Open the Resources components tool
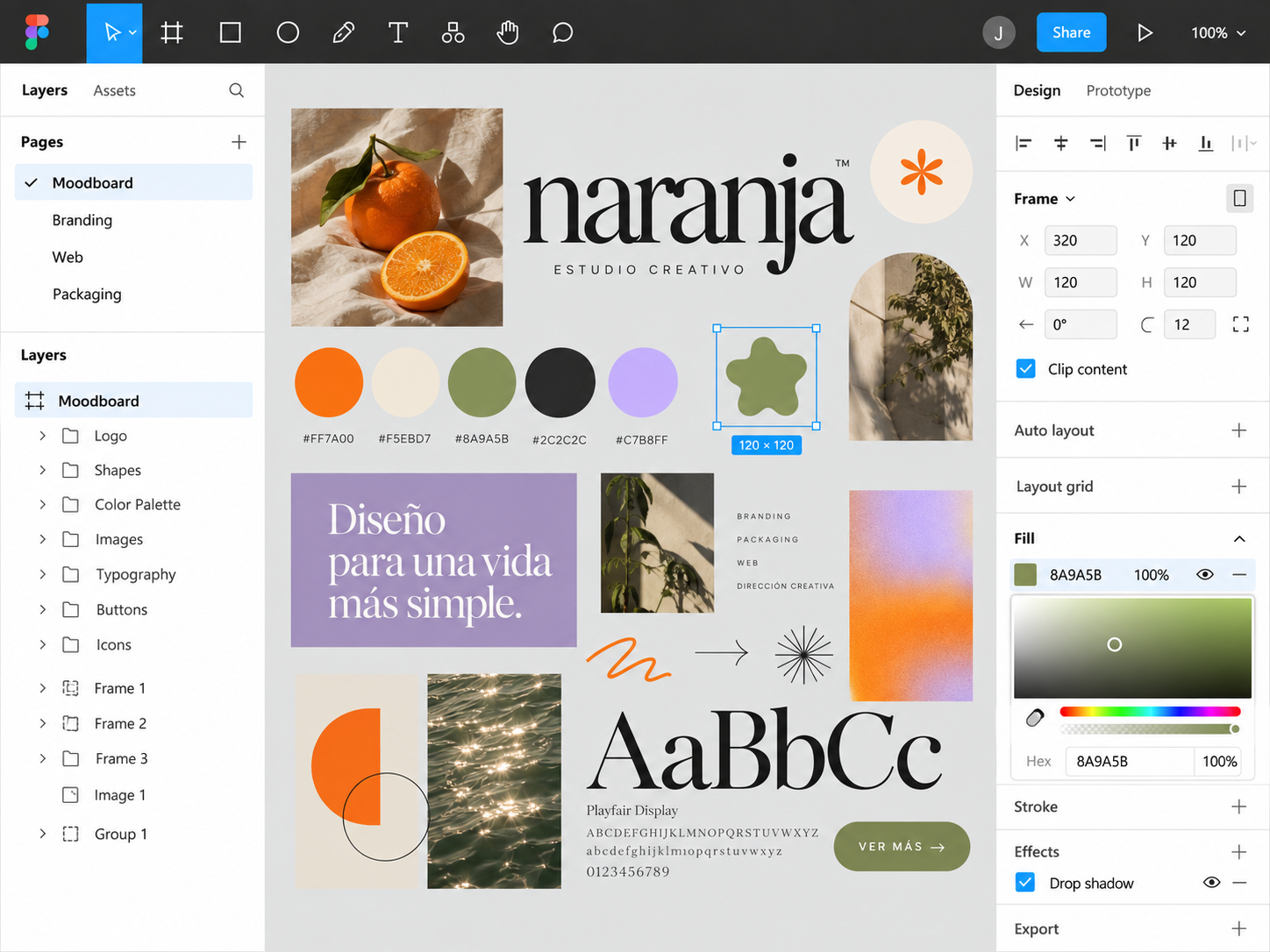The height and width of the screenshot is (952, 1270). pyautogui.click(x=453, y=32)
